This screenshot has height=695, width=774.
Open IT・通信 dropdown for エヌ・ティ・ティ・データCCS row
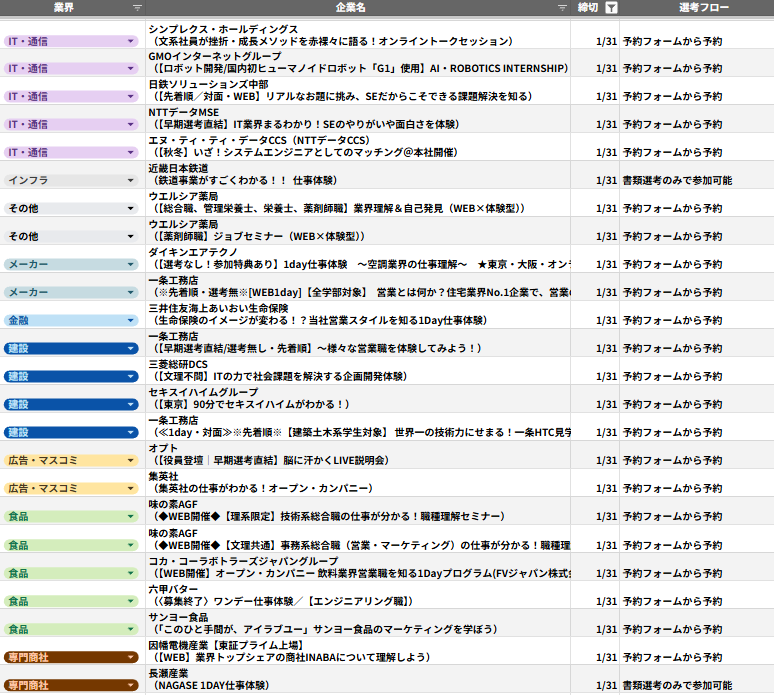[130, 153]
